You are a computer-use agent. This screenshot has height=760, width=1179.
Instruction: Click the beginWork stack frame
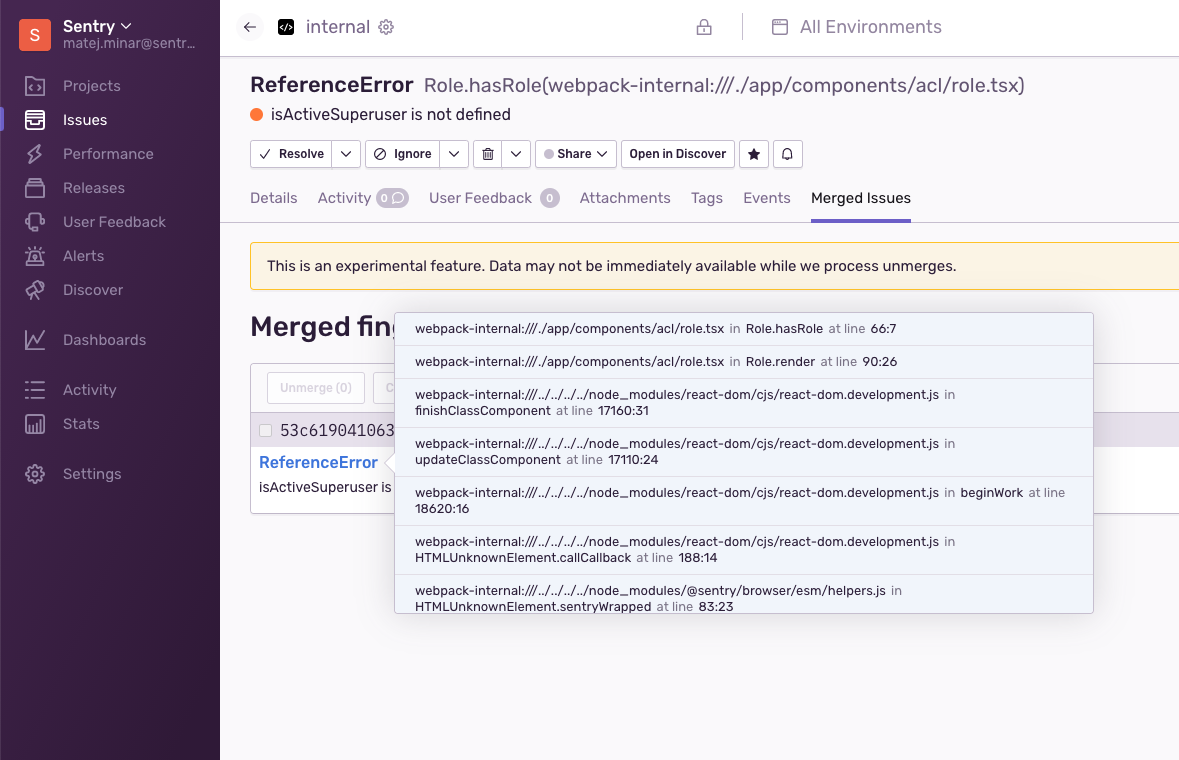(x=744, y=501)
